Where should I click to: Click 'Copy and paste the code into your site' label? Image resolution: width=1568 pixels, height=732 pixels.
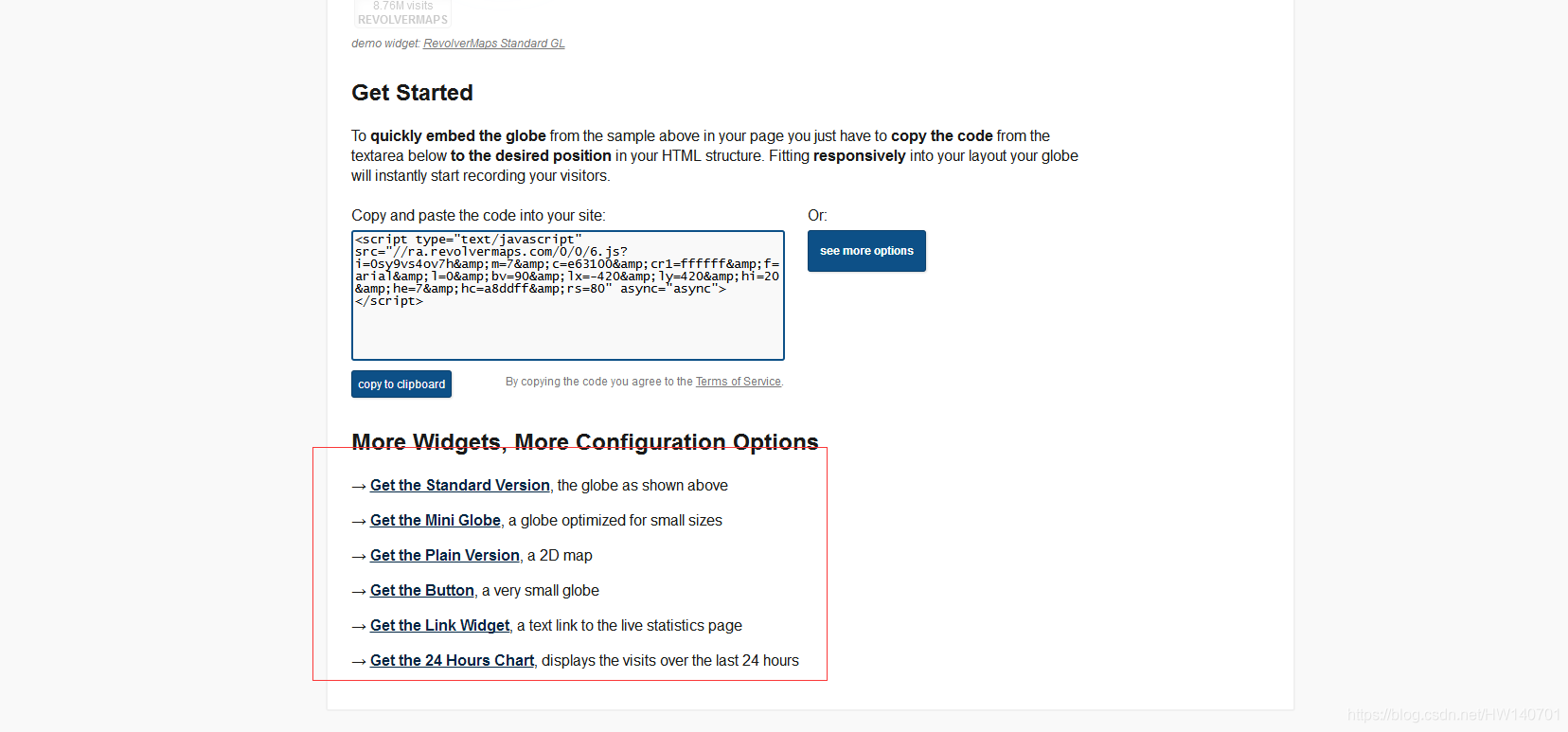click(x=478, y=216)
